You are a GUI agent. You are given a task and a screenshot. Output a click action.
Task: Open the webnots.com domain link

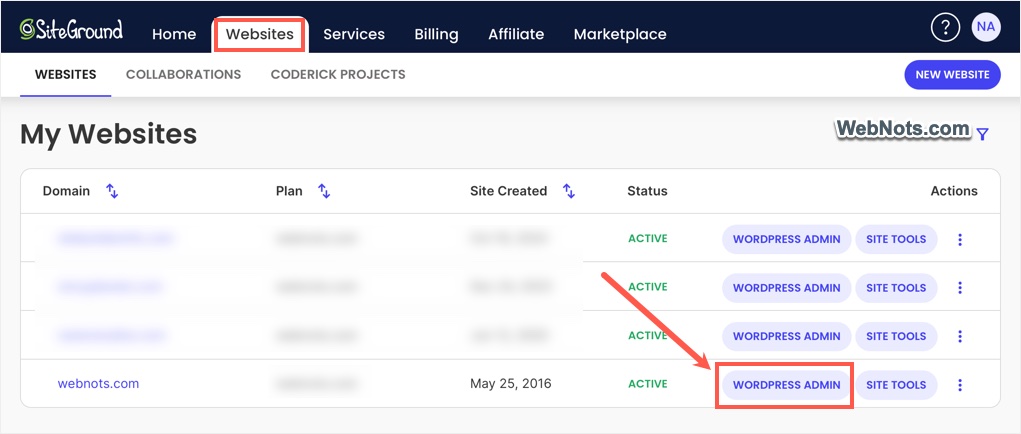(x=98, y=384)
